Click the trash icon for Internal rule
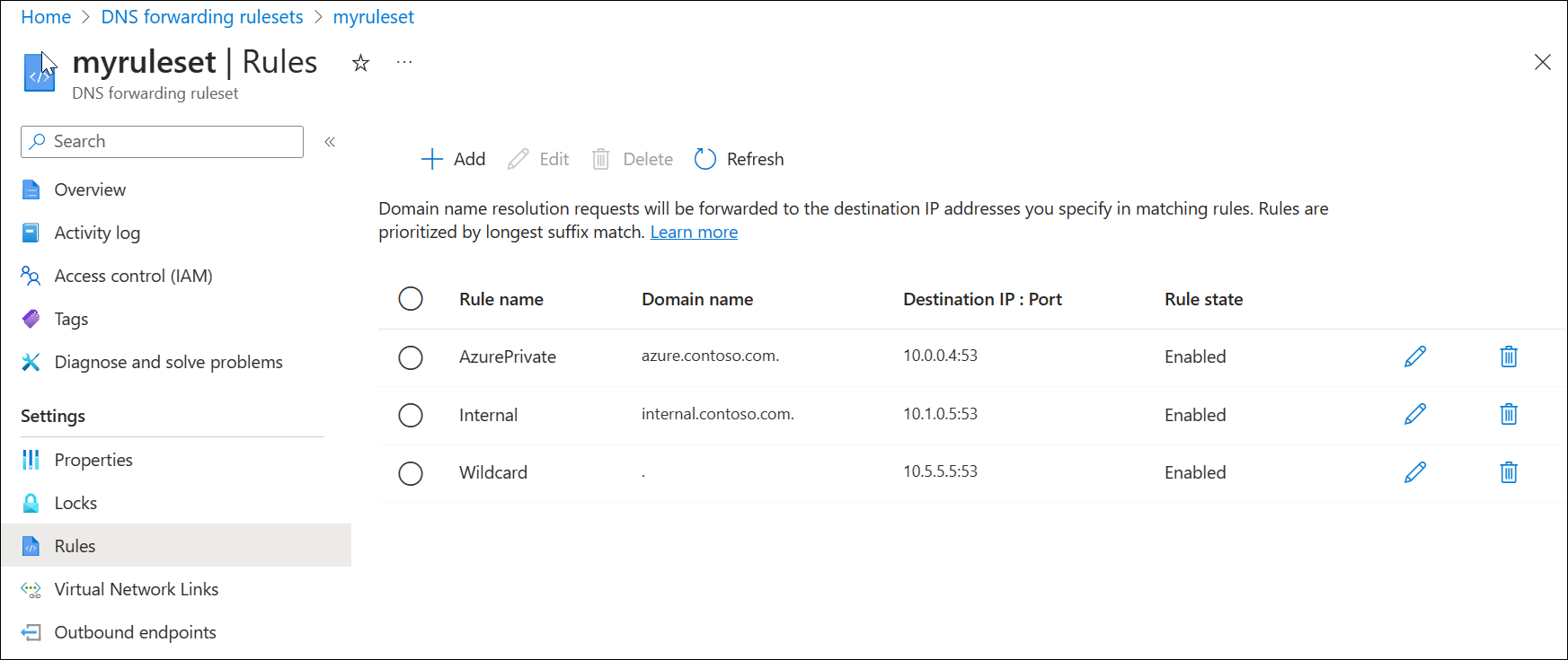 [x=1509, y=414]
